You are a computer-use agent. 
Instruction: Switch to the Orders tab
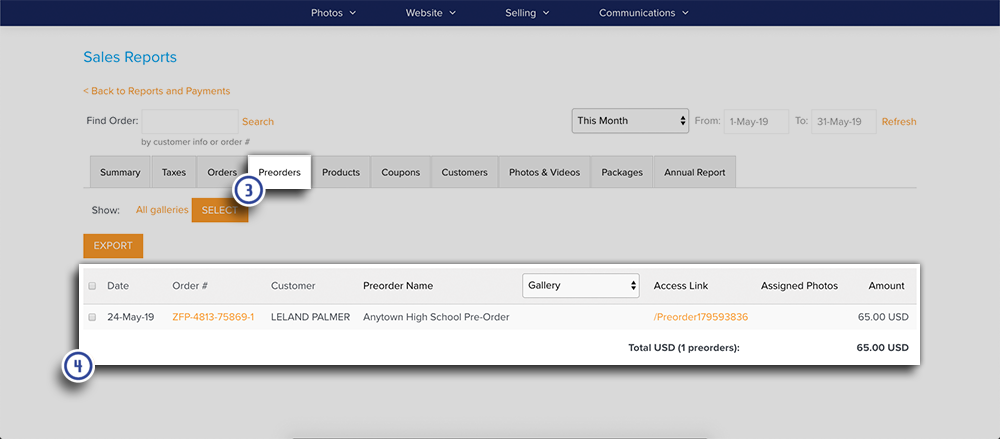222,172
